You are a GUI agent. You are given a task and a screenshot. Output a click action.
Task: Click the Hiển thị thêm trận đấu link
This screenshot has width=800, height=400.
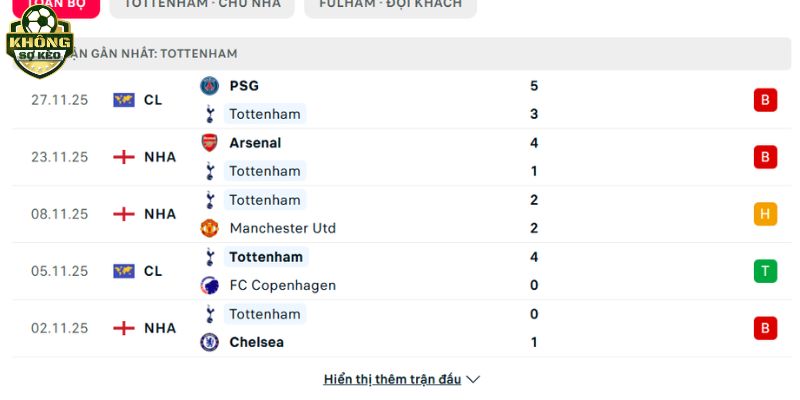point(392,380)
